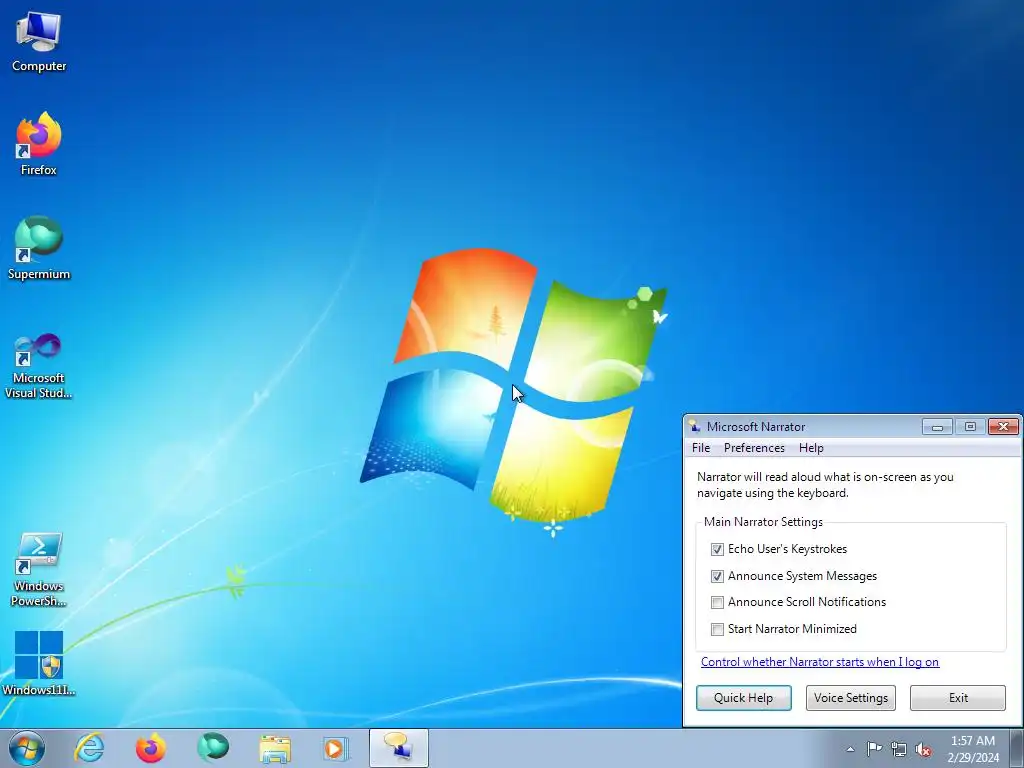Open the Narrator File menu
Screen dimensions: 1024x768
pos(701,448)
